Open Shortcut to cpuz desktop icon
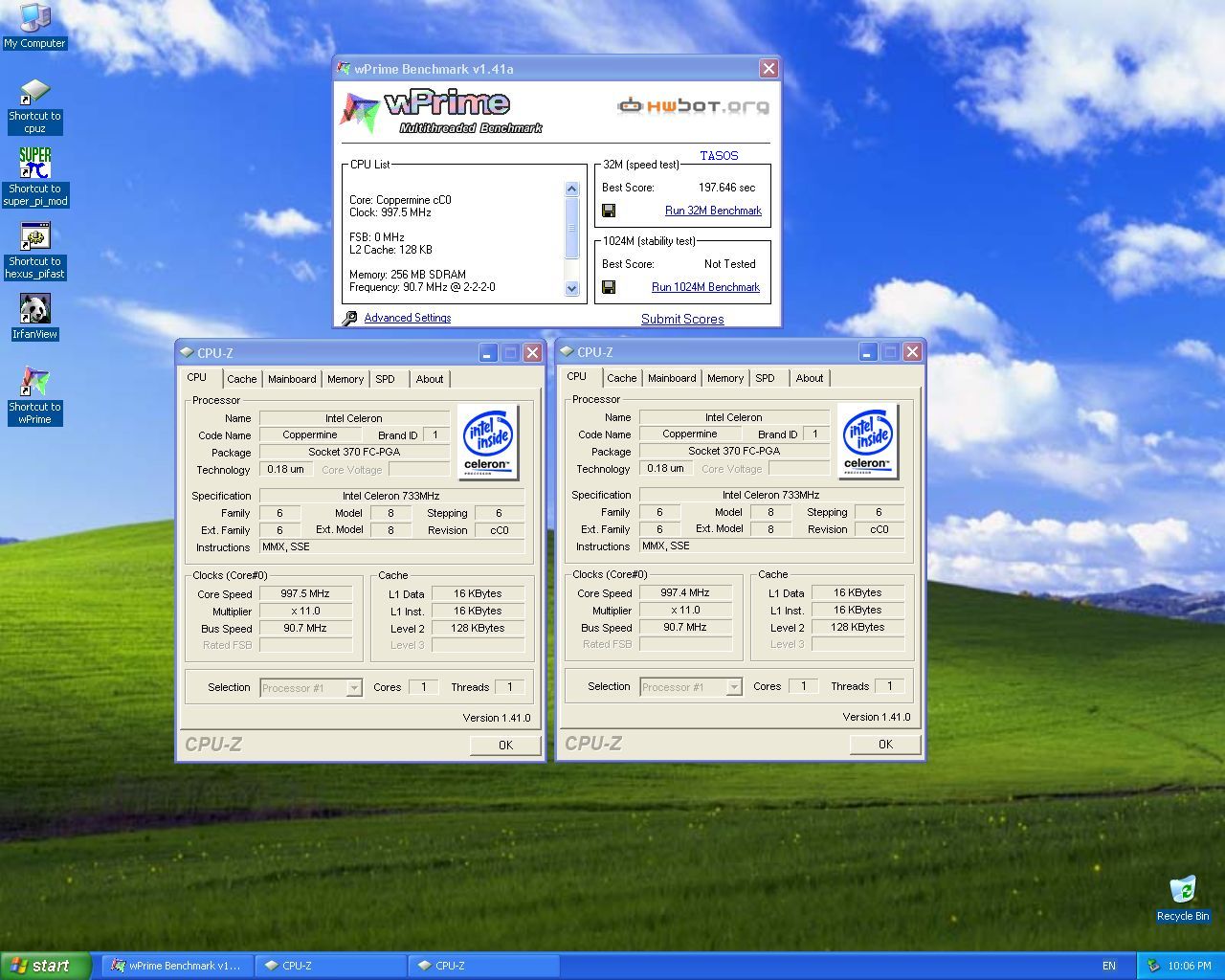Screen dimensions: 1225x980 34,106
